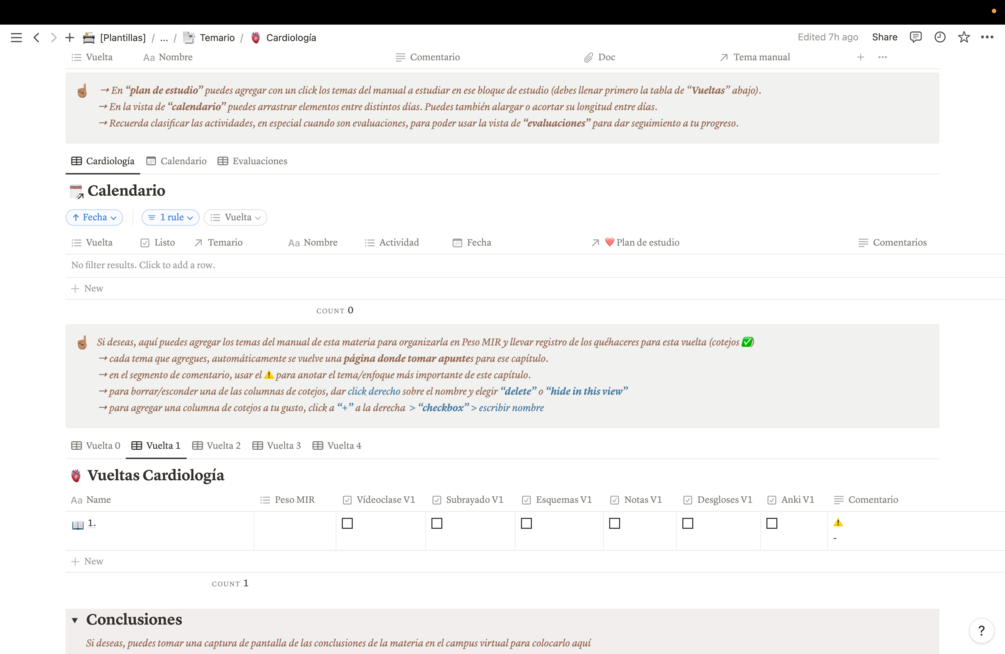Image resolution: width=1005 pixels, height=654 pixels.
Task: Click the Fecha column header in Calendario
Action: (x=472, y=242)
